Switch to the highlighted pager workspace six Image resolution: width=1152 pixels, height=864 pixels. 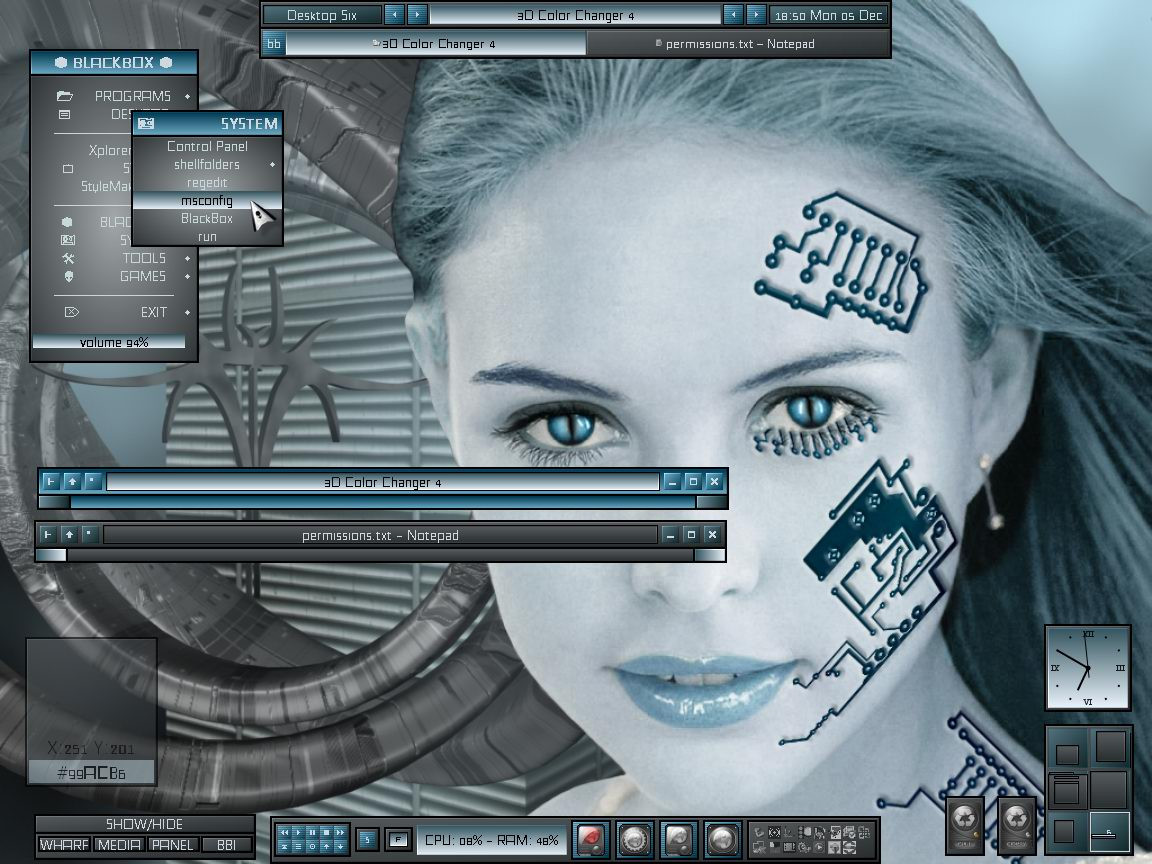point(1109,832)
